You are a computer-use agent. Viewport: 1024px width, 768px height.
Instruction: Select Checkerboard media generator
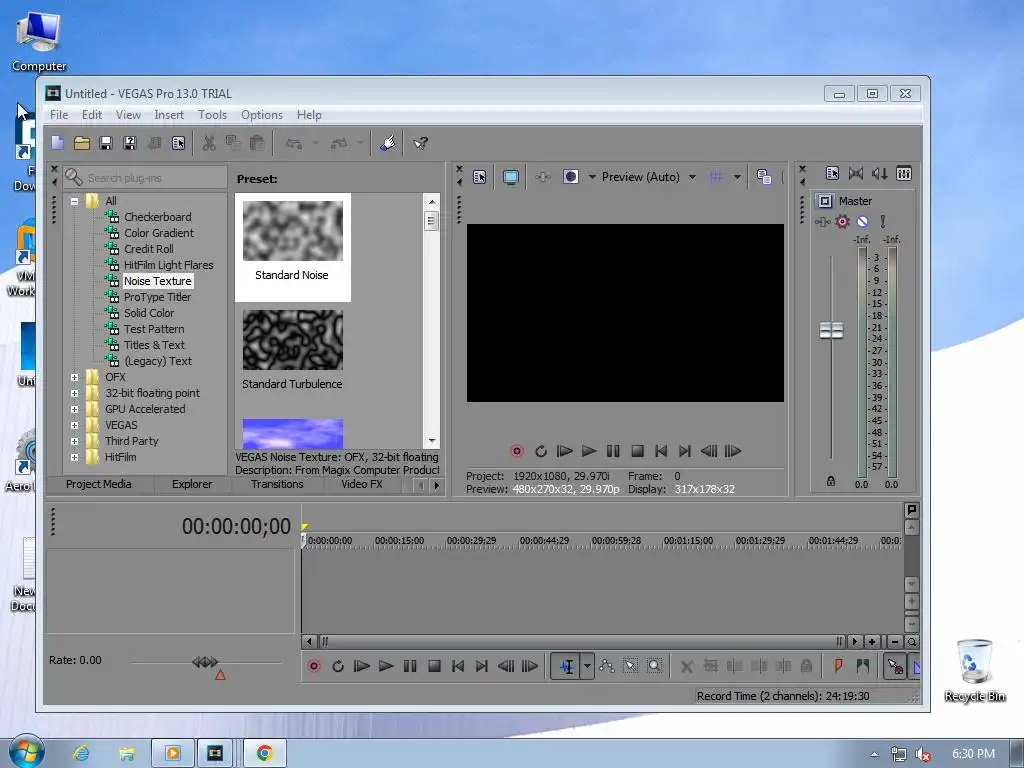157,217
